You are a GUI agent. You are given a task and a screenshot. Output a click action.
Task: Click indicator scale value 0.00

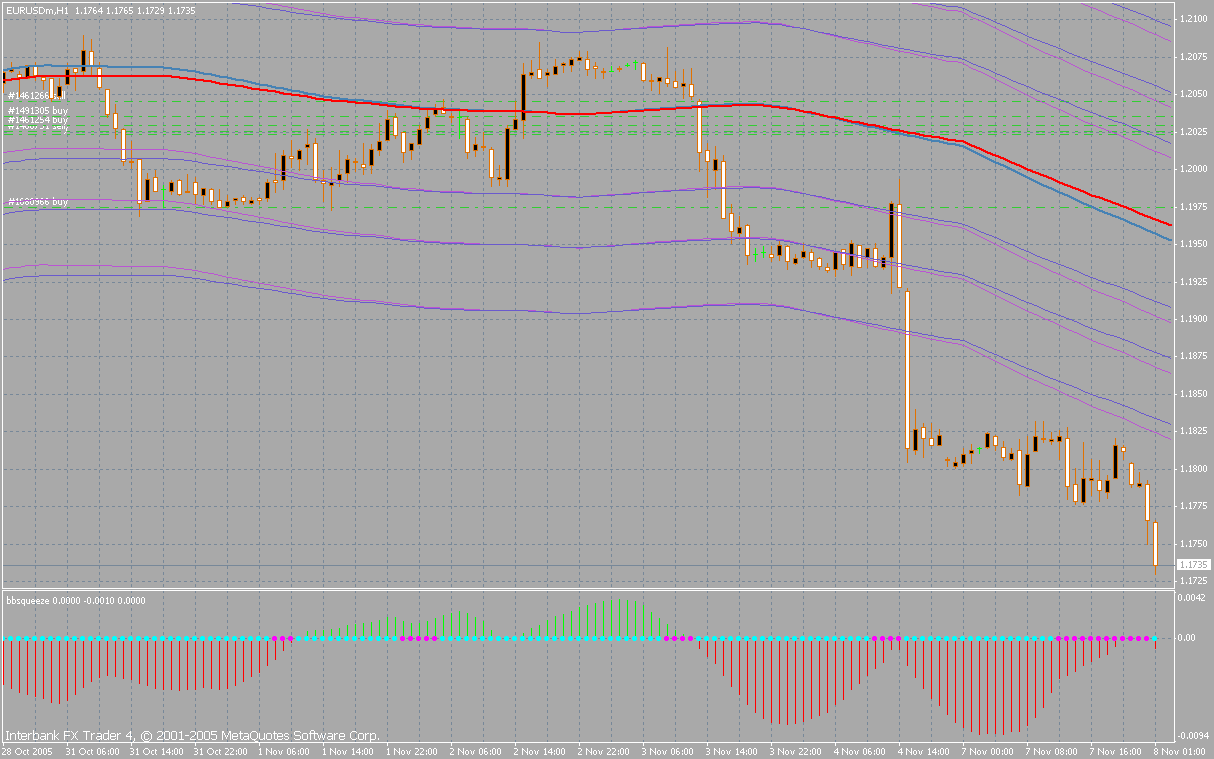point(1189,637)
